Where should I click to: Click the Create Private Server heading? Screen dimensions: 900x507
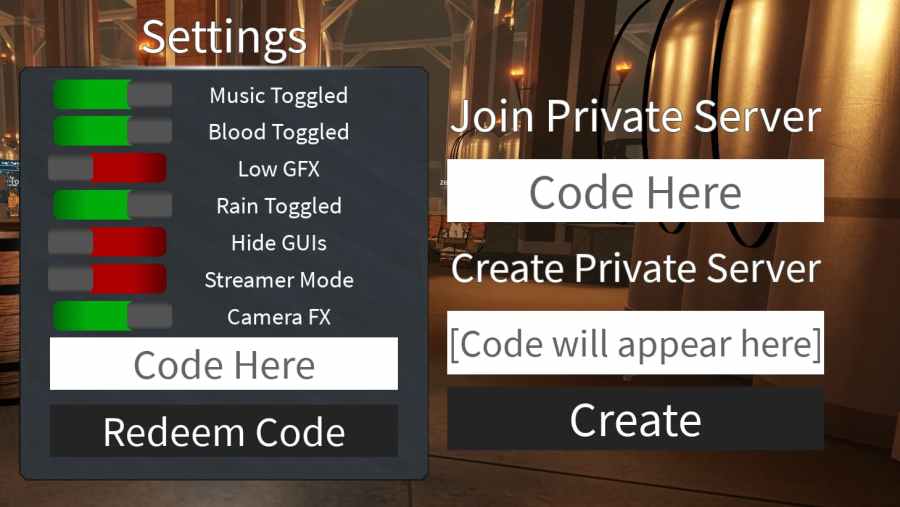tap(636, 269)
